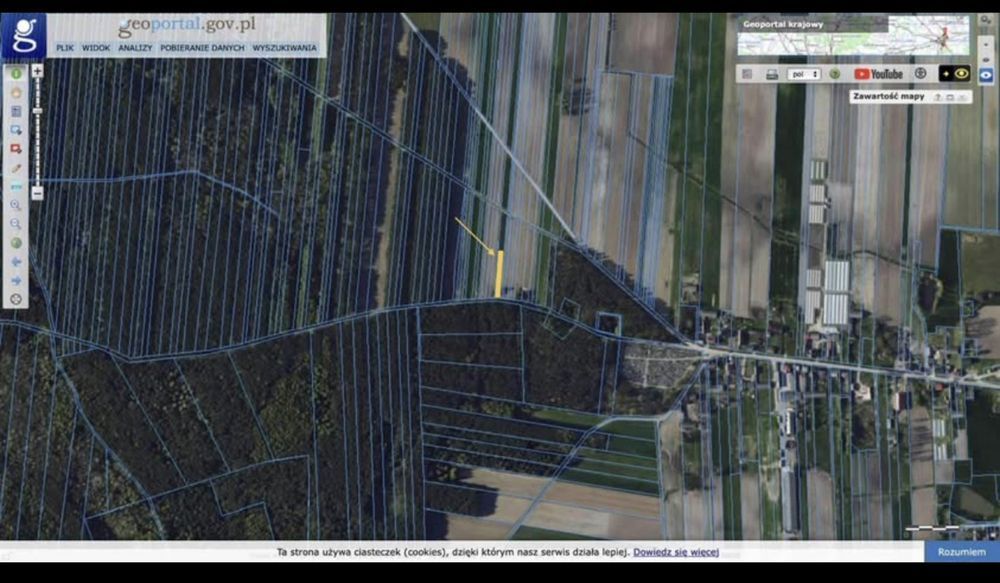Image resolution: width=1000 pixels, height=583 pixels.
Task: Click the Rozumiem button
Action: 961,552
